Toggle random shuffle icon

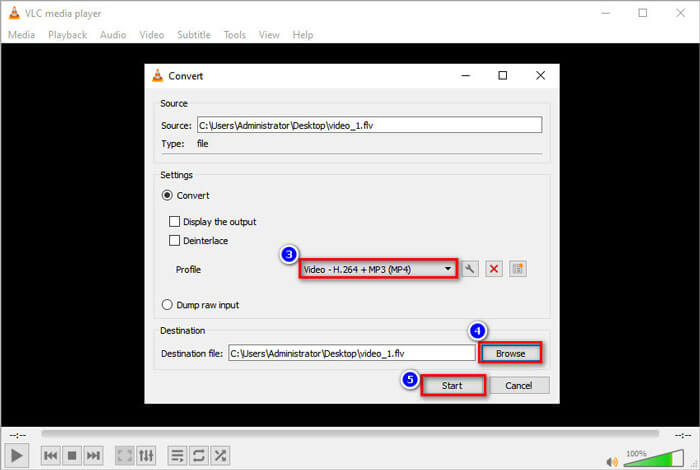click(x=220, y=456)
